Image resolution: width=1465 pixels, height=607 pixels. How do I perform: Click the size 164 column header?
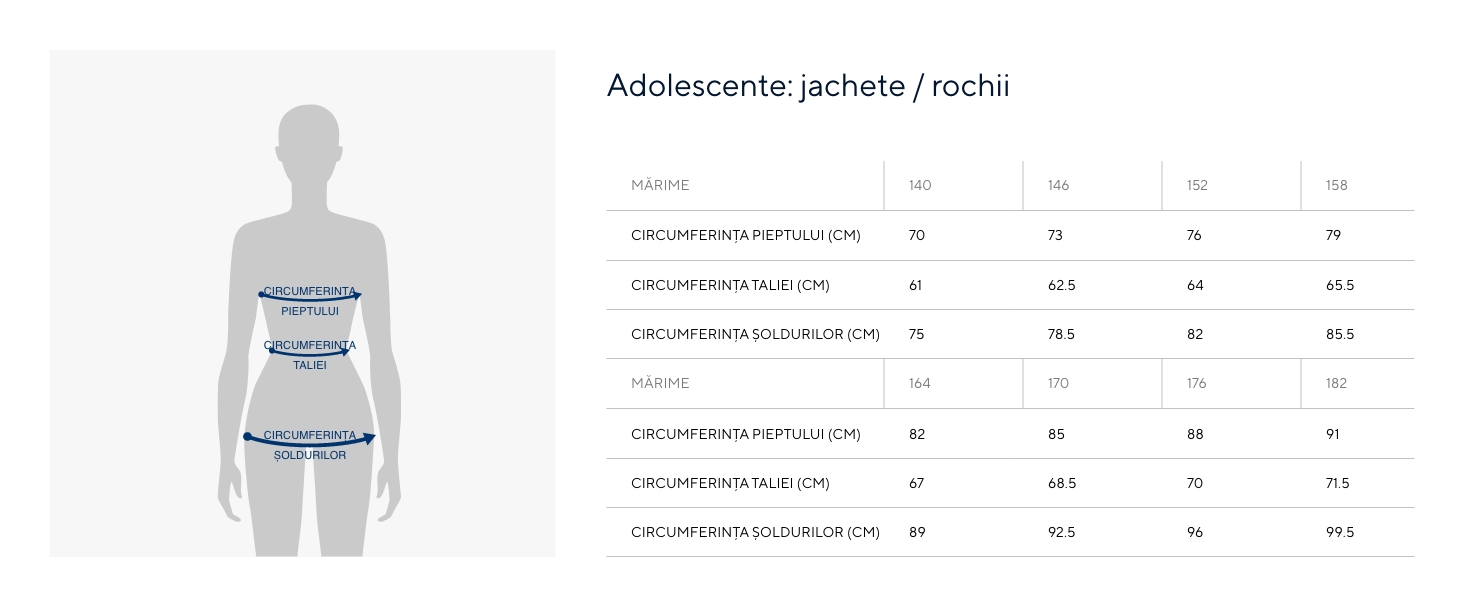coord(920,383)
